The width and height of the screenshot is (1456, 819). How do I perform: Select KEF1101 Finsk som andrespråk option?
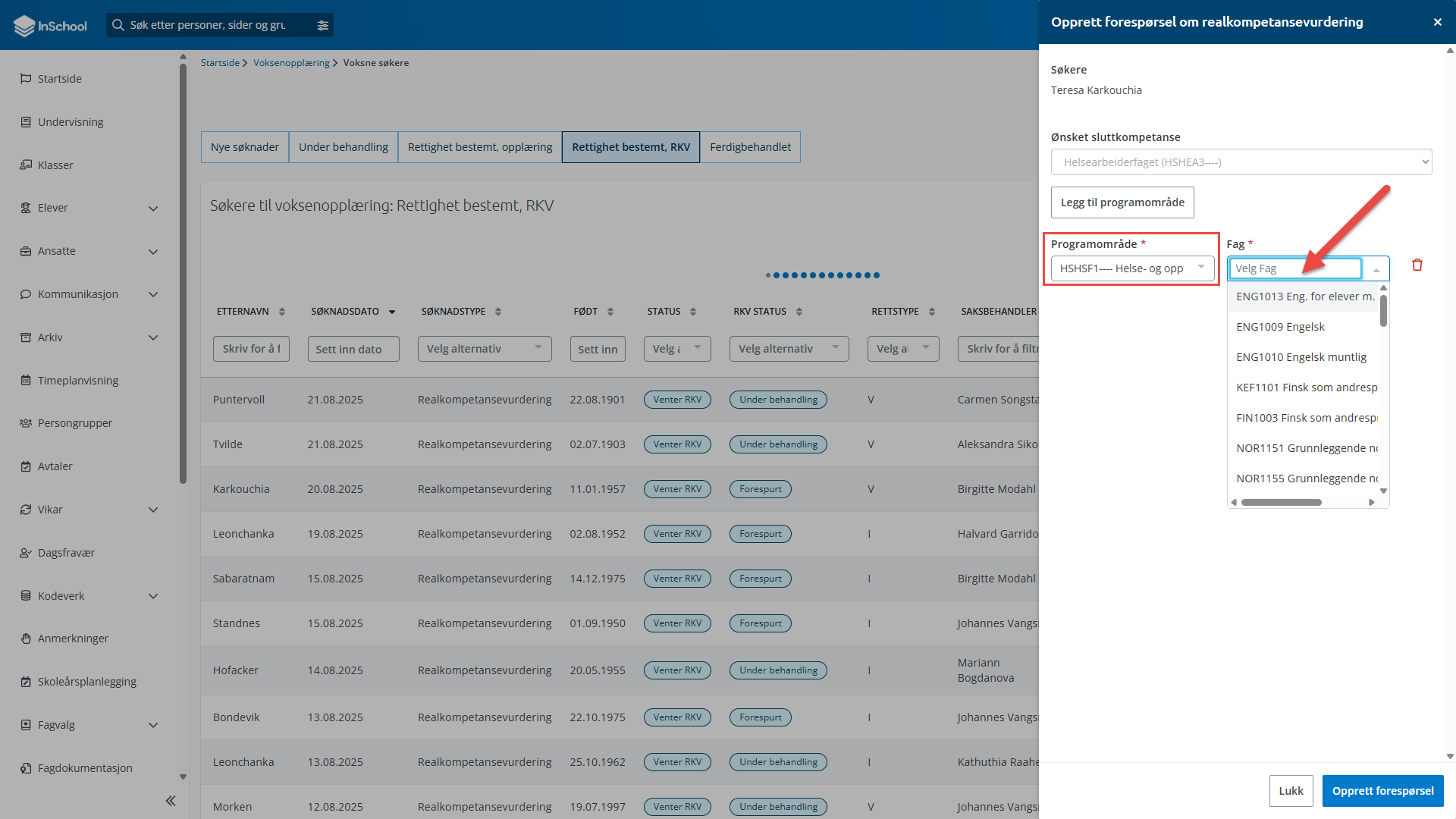tap(1303, 388)
